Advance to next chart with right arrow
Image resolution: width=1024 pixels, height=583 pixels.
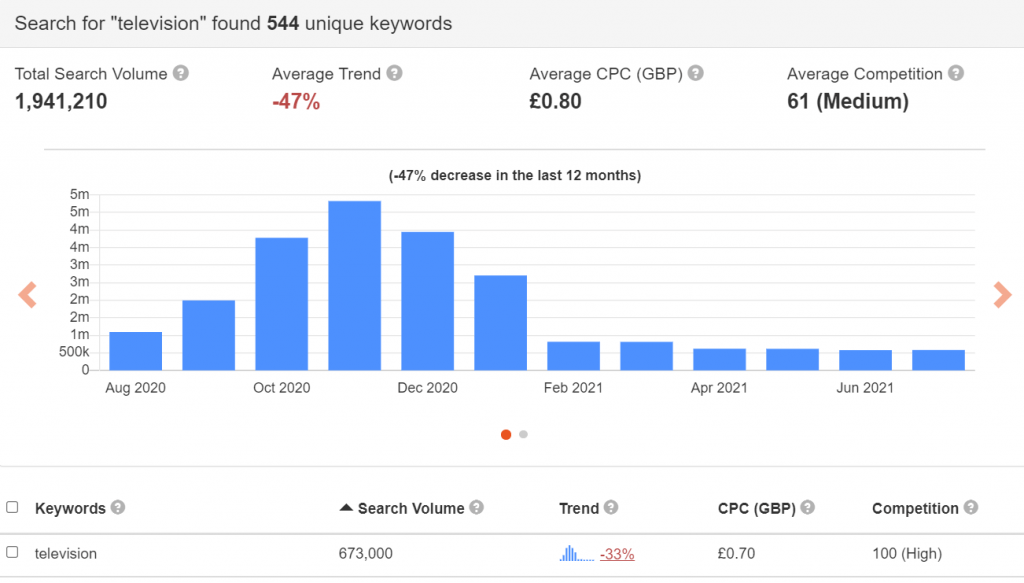pos(1001,294)
